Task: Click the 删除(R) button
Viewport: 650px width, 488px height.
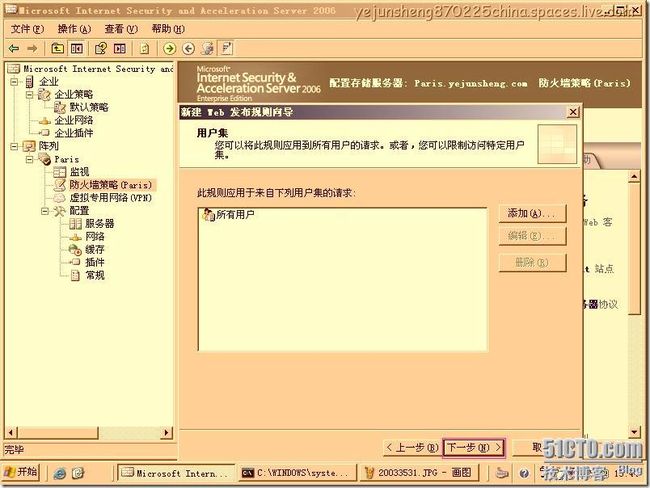Action: [x=532, y=262]
